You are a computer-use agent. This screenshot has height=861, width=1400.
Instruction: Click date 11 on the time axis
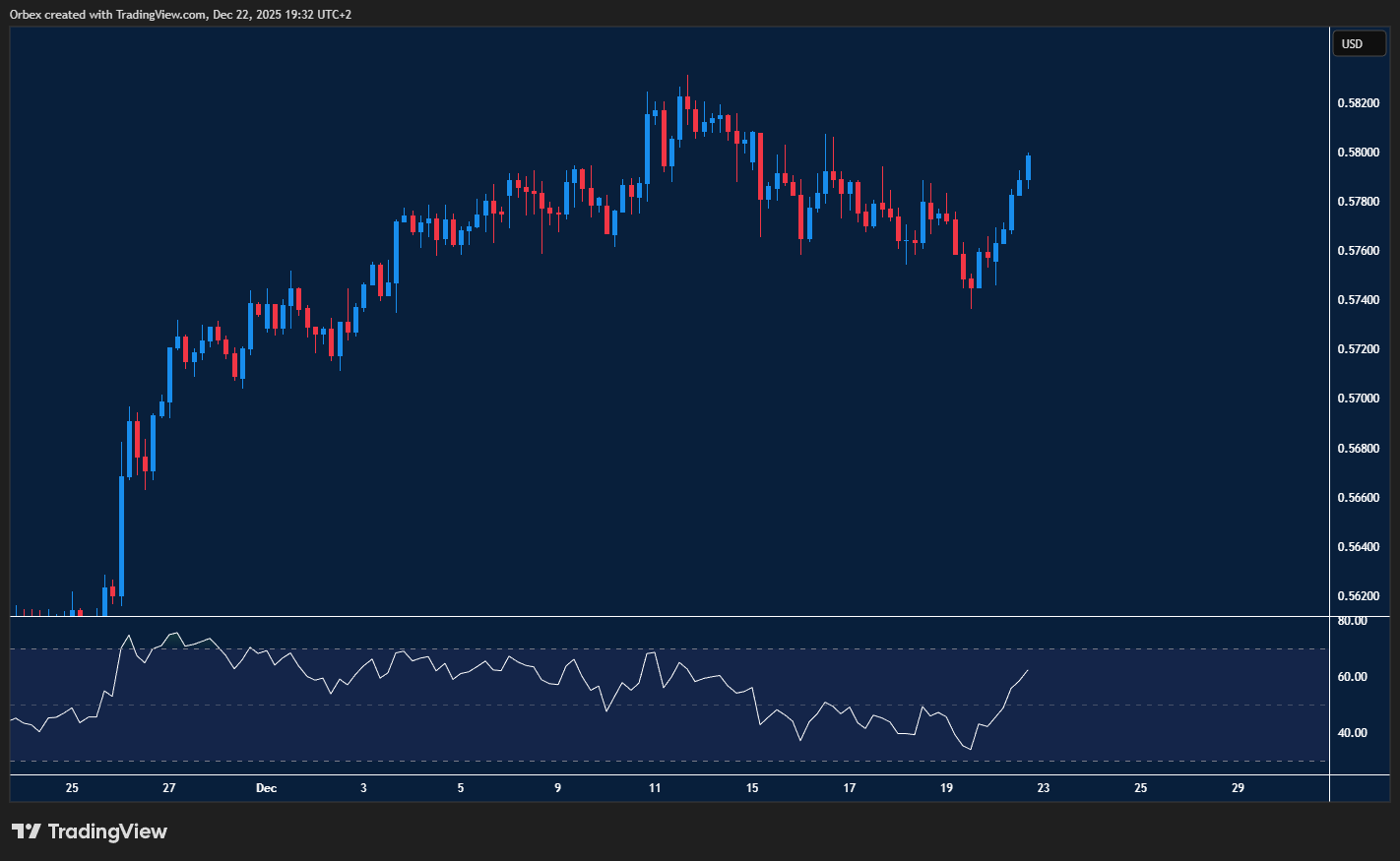click(x=655, y=788)
